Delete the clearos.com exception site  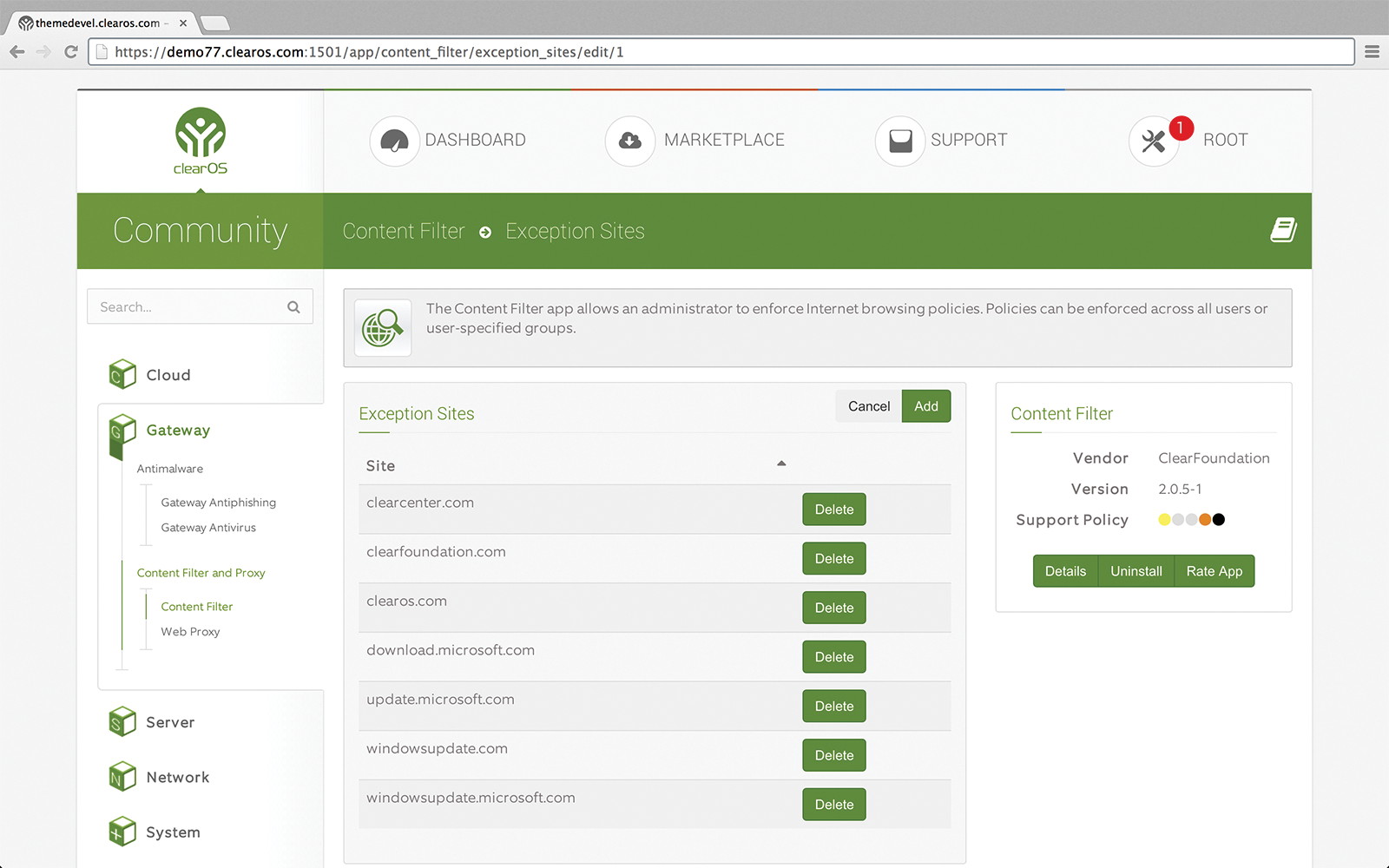(x=833, y=608)
